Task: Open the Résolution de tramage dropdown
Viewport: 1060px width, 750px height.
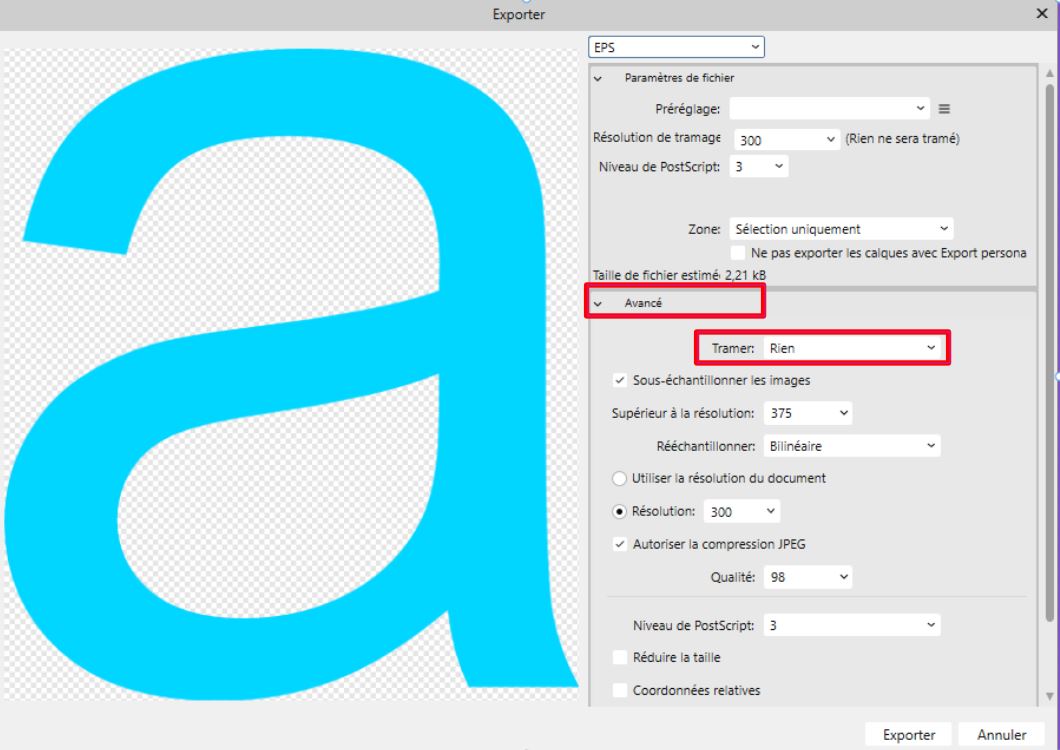Action: pos(787,140)
